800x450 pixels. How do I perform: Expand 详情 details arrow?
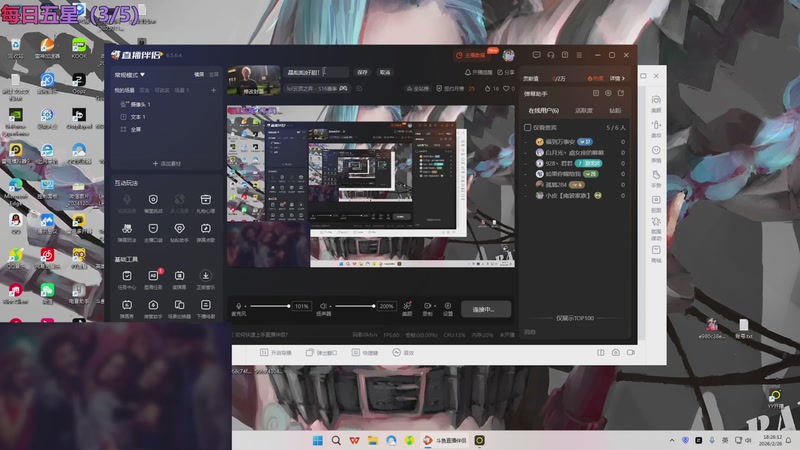(x=617, y=79)
